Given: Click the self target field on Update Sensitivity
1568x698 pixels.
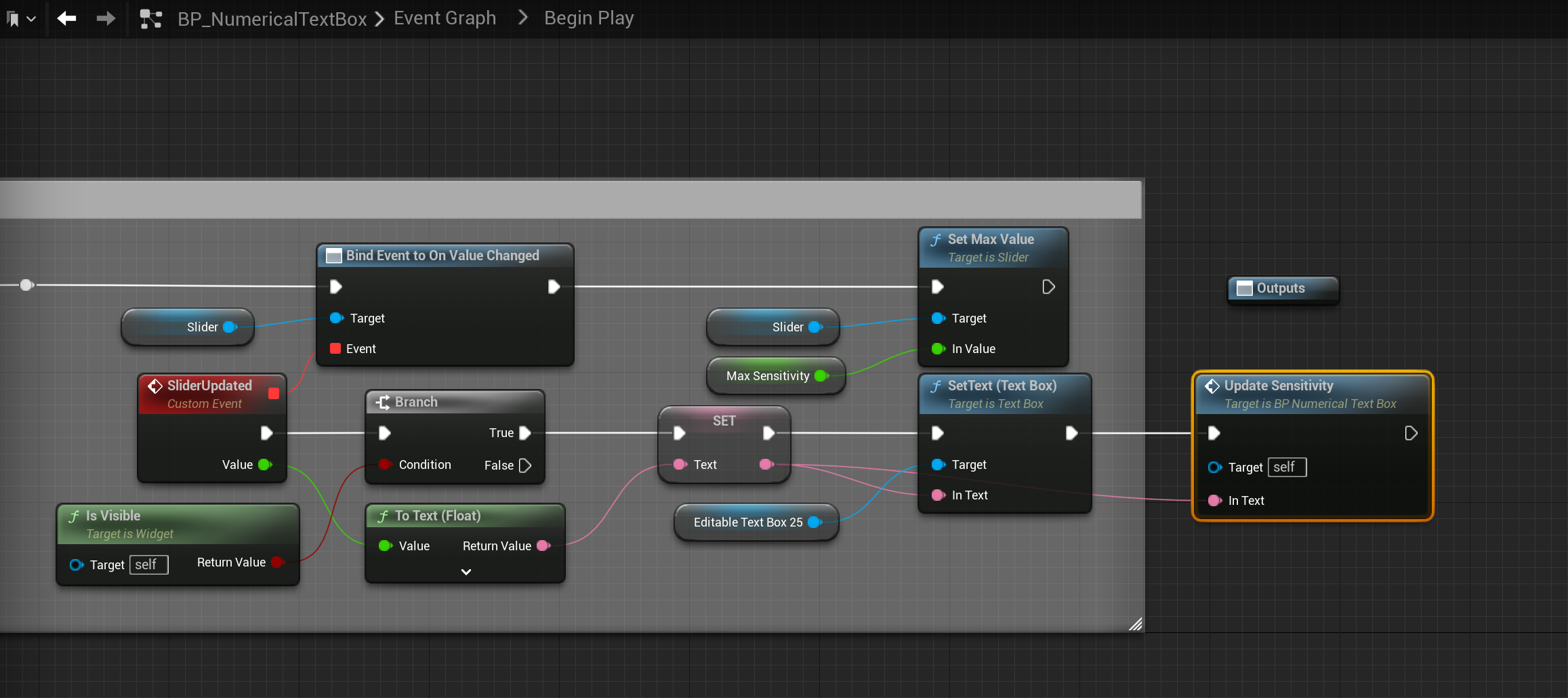Looking at the screenshot, I should click(1286, 467).
